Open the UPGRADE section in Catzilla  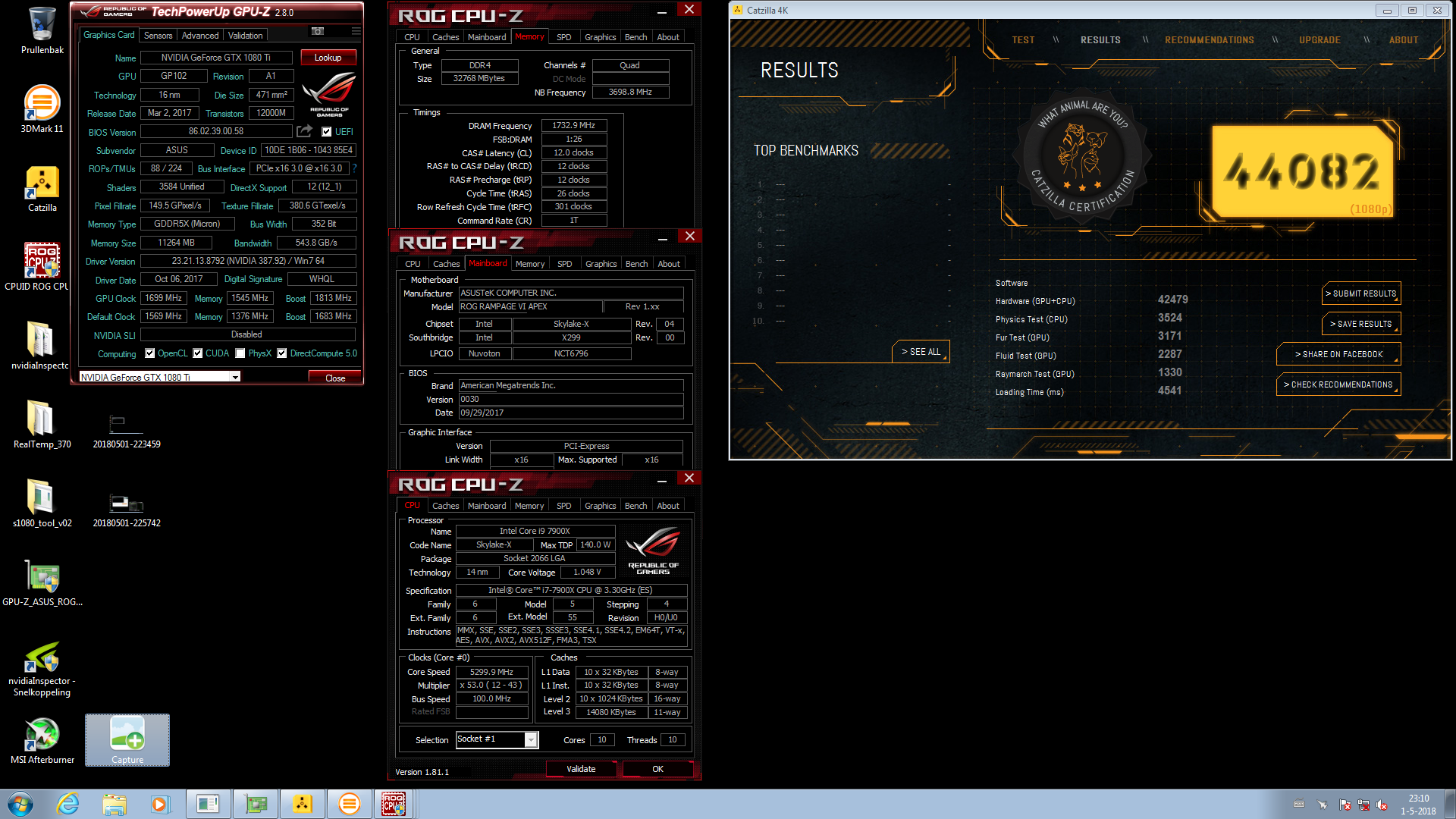(1319, 40)
